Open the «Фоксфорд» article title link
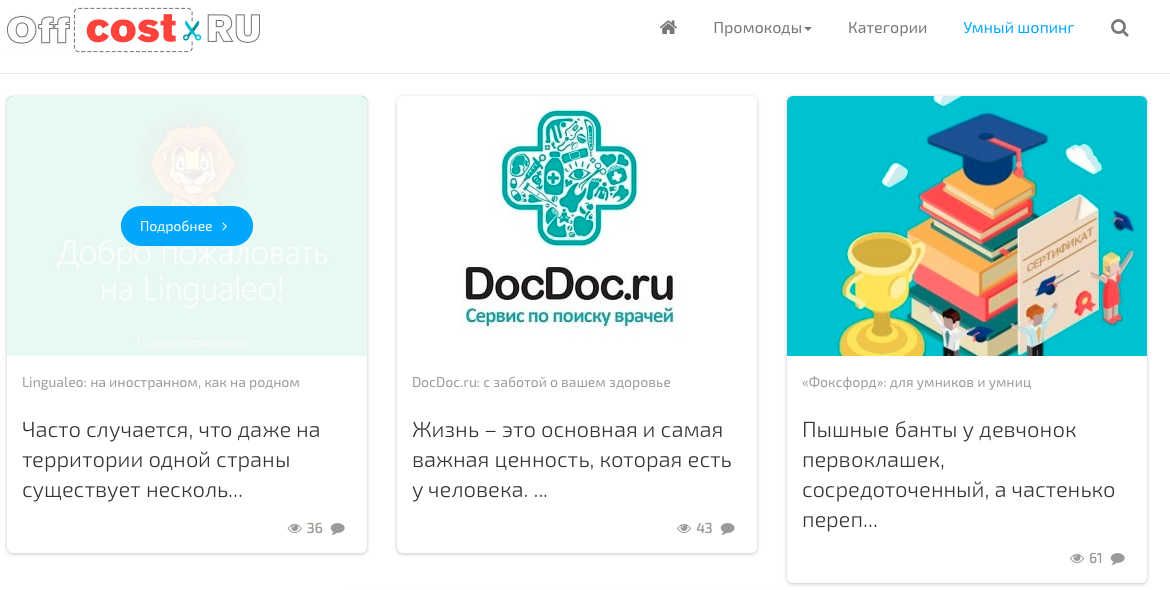The width and height of the screenshot is (1170, 590). (916, 383)
